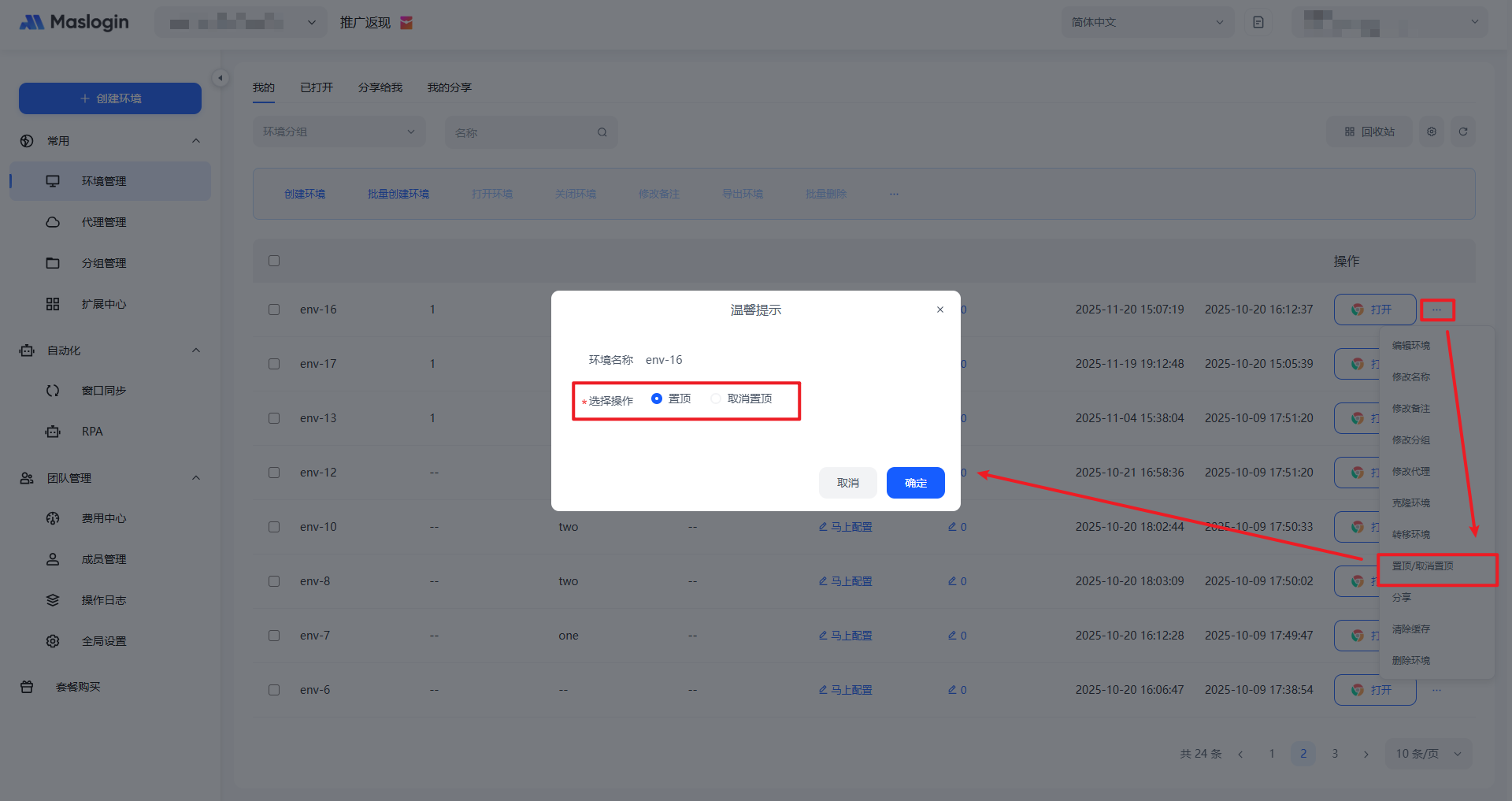Close the 温馨提示 dialog
The width and height of the screenshot is (1512, 801).
pyautogui.click(x=940, y=310)
